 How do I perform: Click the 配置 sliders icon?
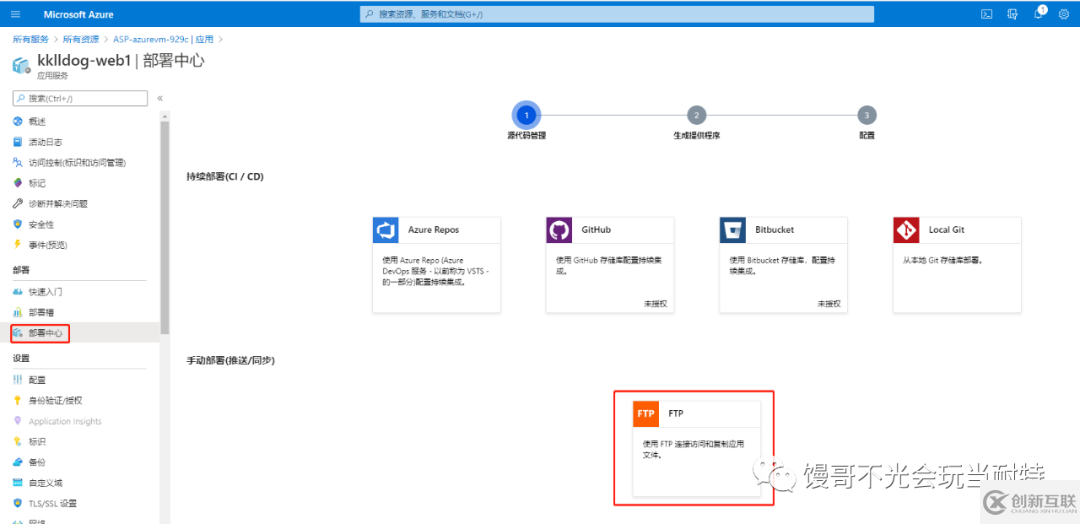pos(18,380)
